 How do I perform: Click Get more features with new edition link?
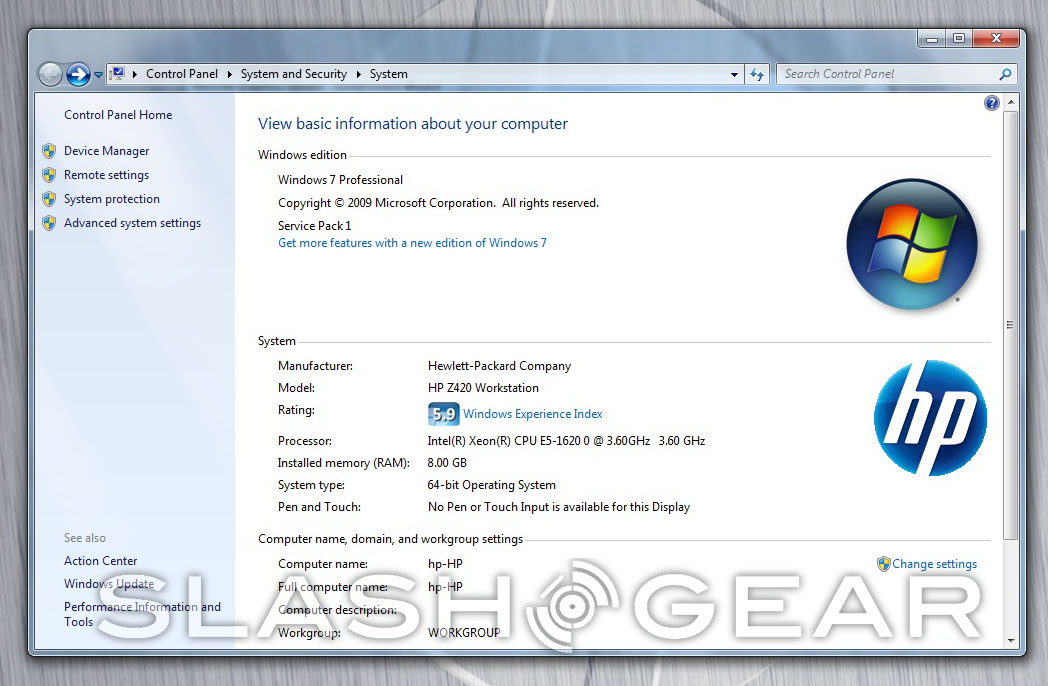point(412,243)
